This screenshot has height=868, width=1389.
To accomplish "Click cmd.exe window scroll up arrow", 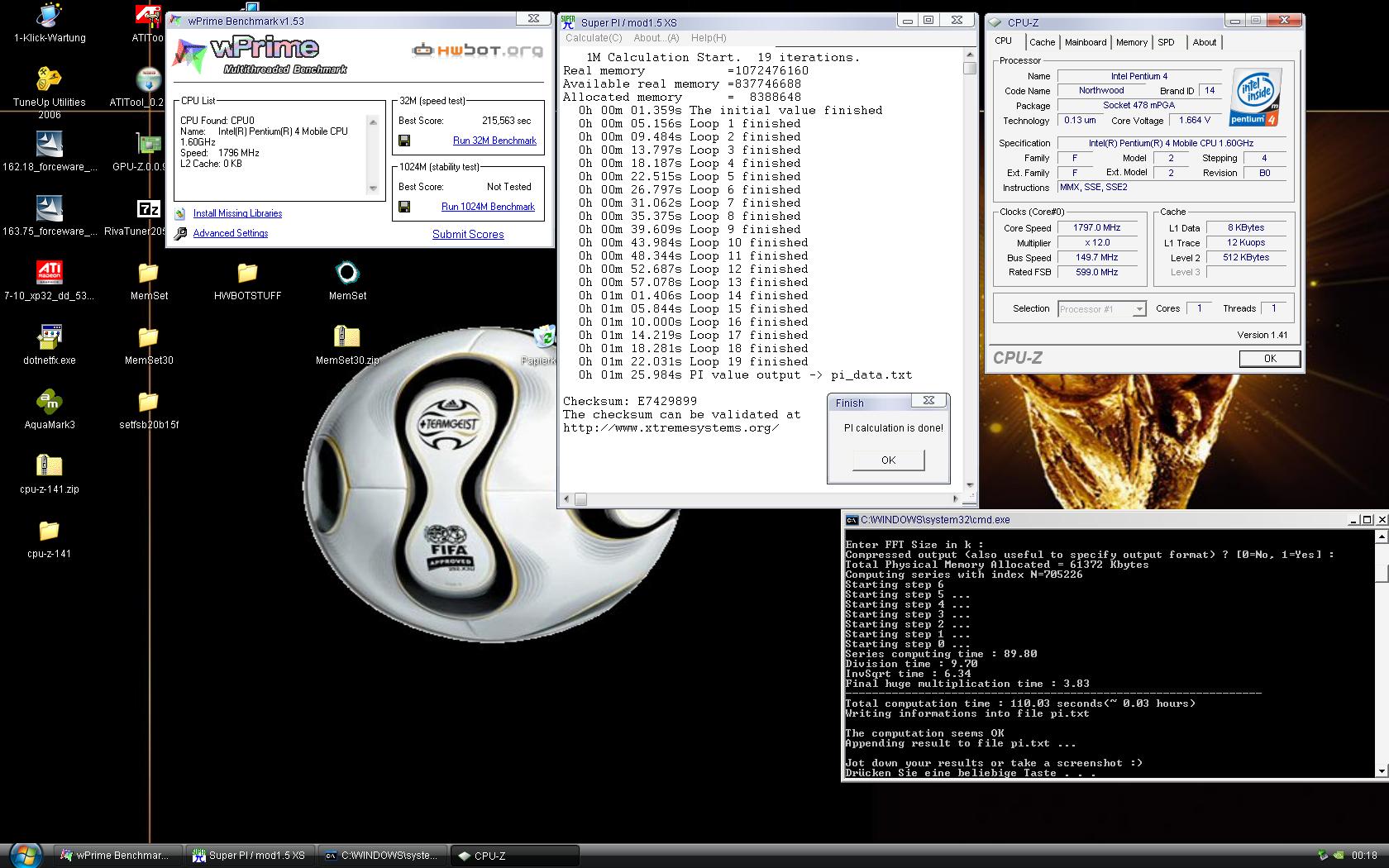I will 1381,537.
